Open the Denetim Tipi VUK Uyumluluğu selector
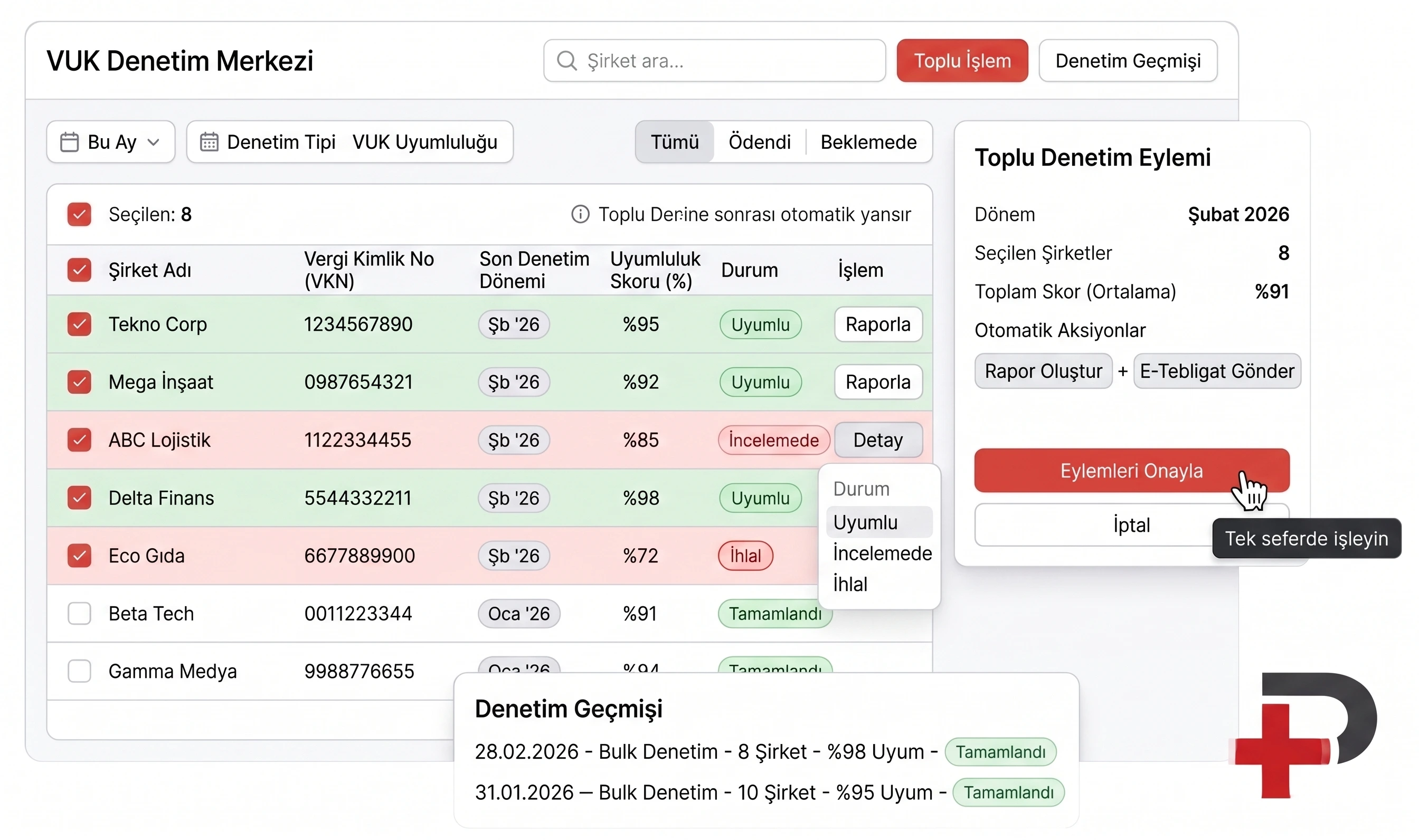Image resolution: width=1419 pixels, height=840 pixels. click(350, 141)
